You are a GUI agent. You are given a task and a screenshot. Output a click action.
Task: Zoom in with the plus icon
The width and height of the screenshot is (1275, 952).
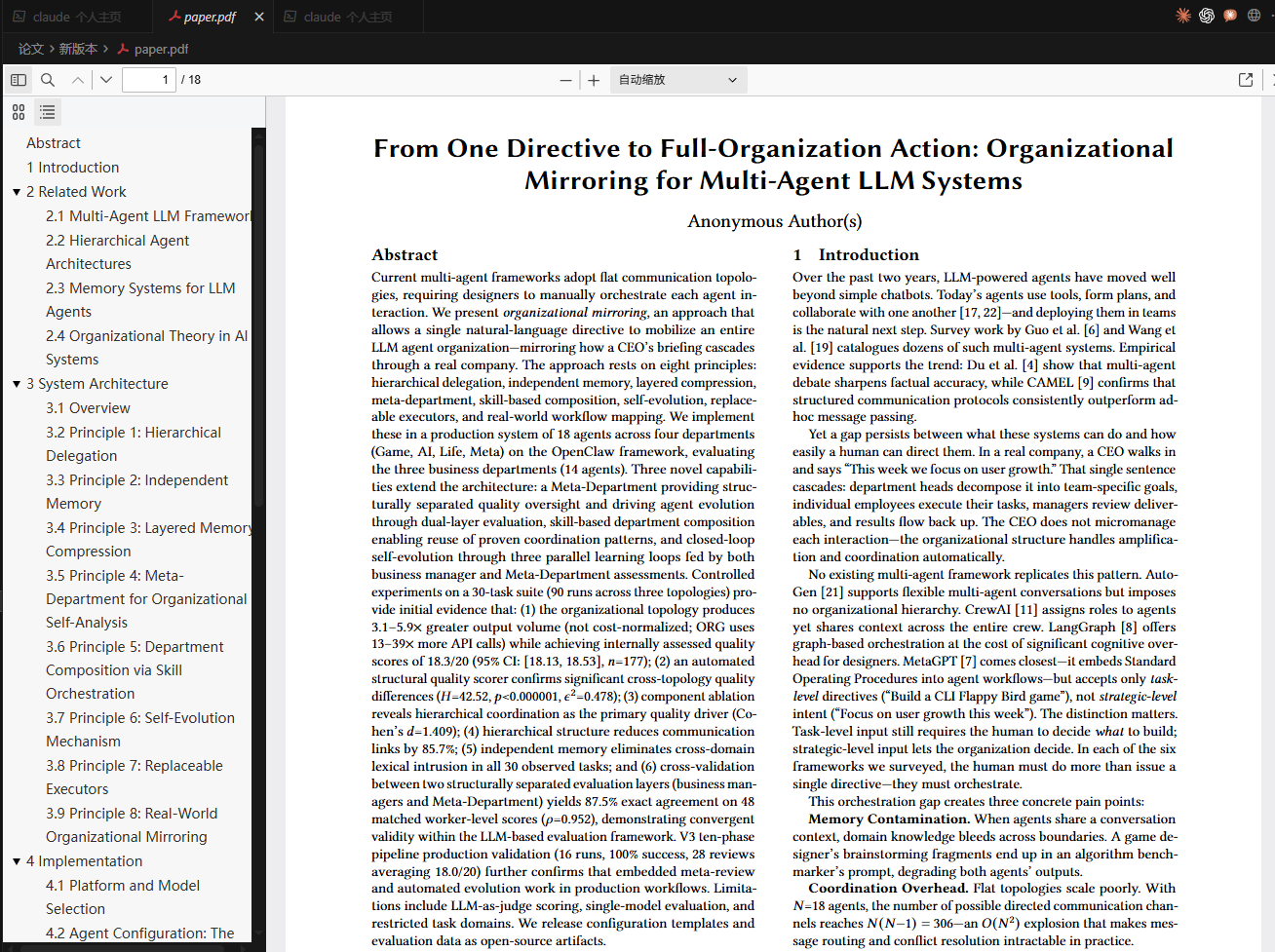(594, 80)
